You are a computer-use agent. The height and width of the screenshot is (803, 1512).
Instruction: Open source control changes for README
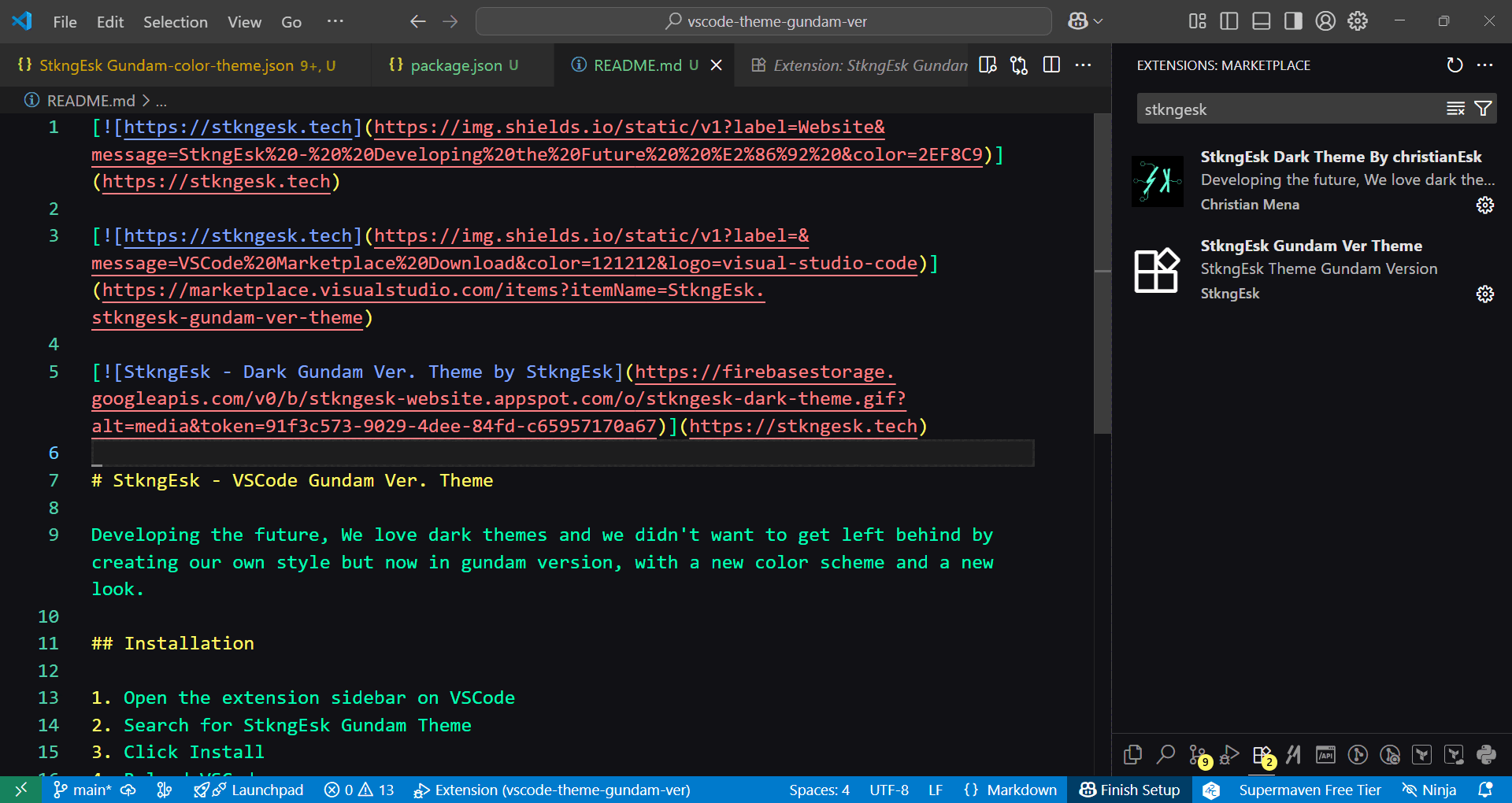(1019, 65)
